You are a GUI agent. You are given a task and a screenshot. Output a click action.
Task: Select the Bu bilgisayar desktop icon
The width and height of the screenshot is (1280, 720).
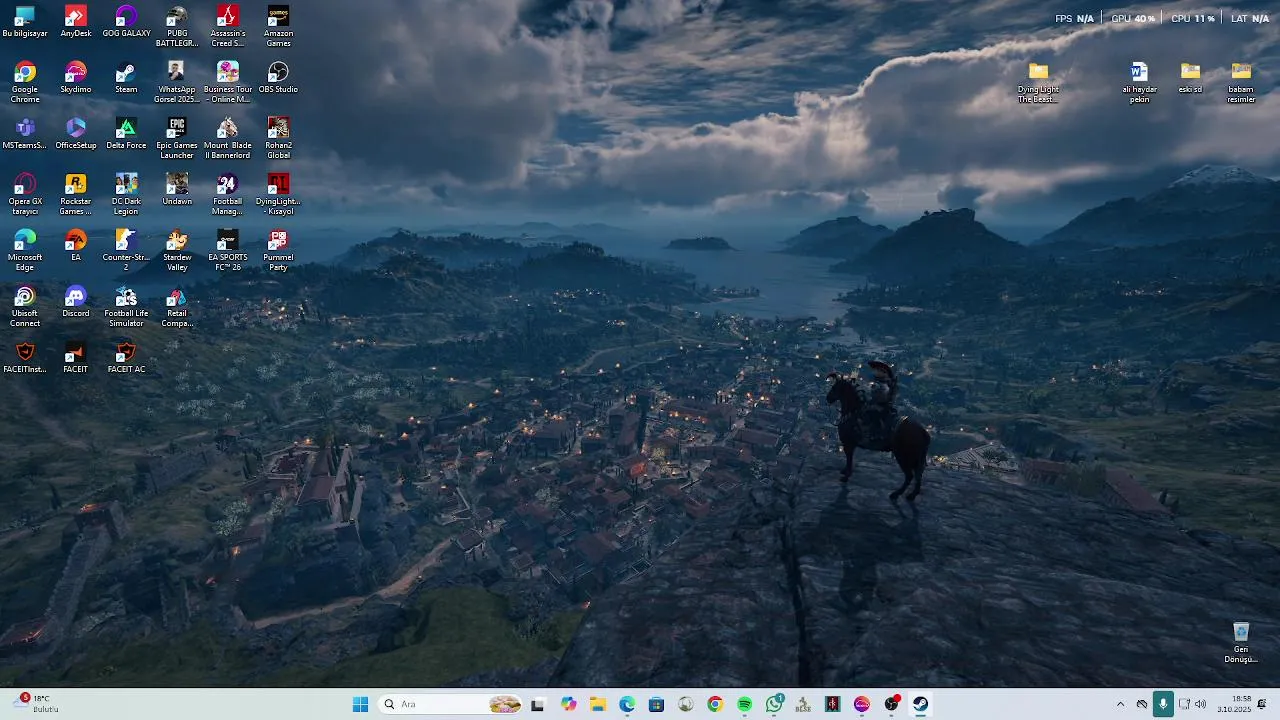point(25,22)
